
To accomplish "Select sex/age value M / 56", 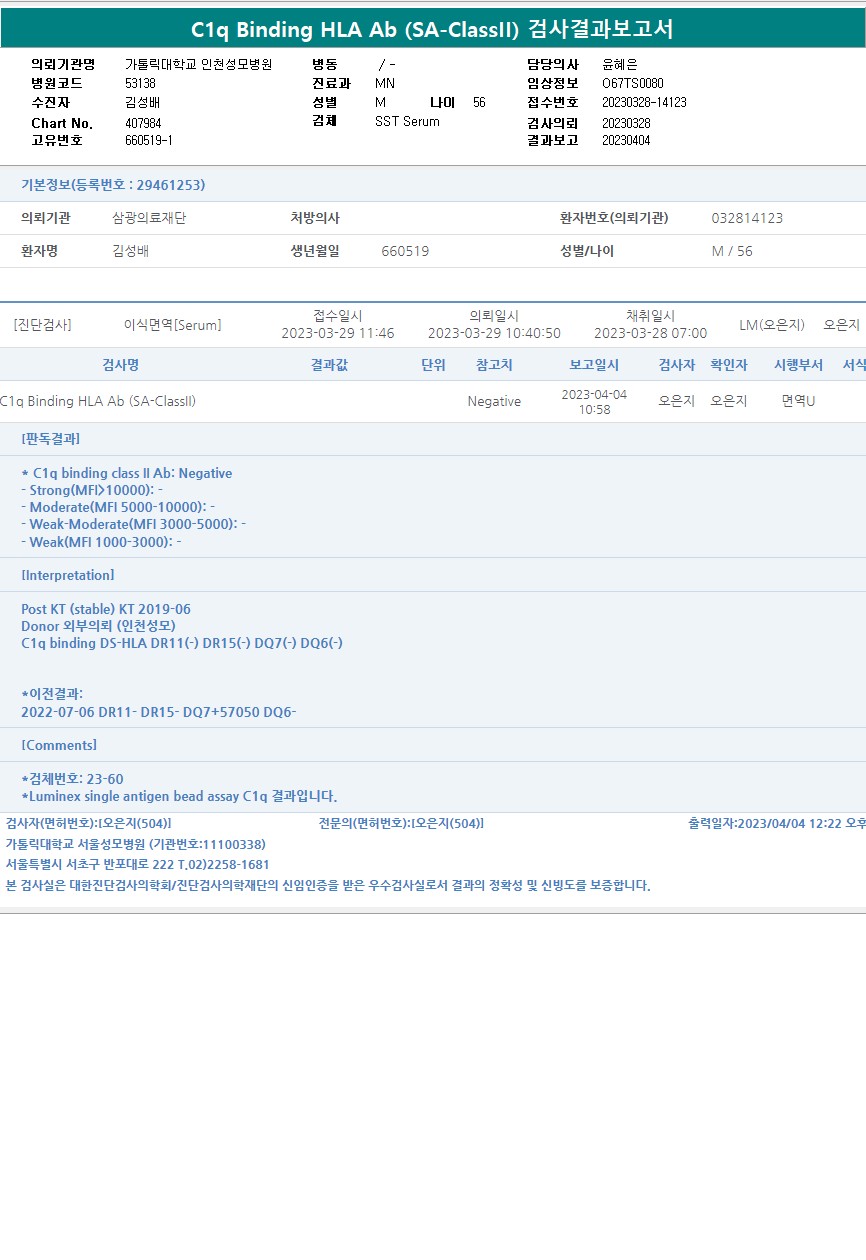I will [732, 251].
